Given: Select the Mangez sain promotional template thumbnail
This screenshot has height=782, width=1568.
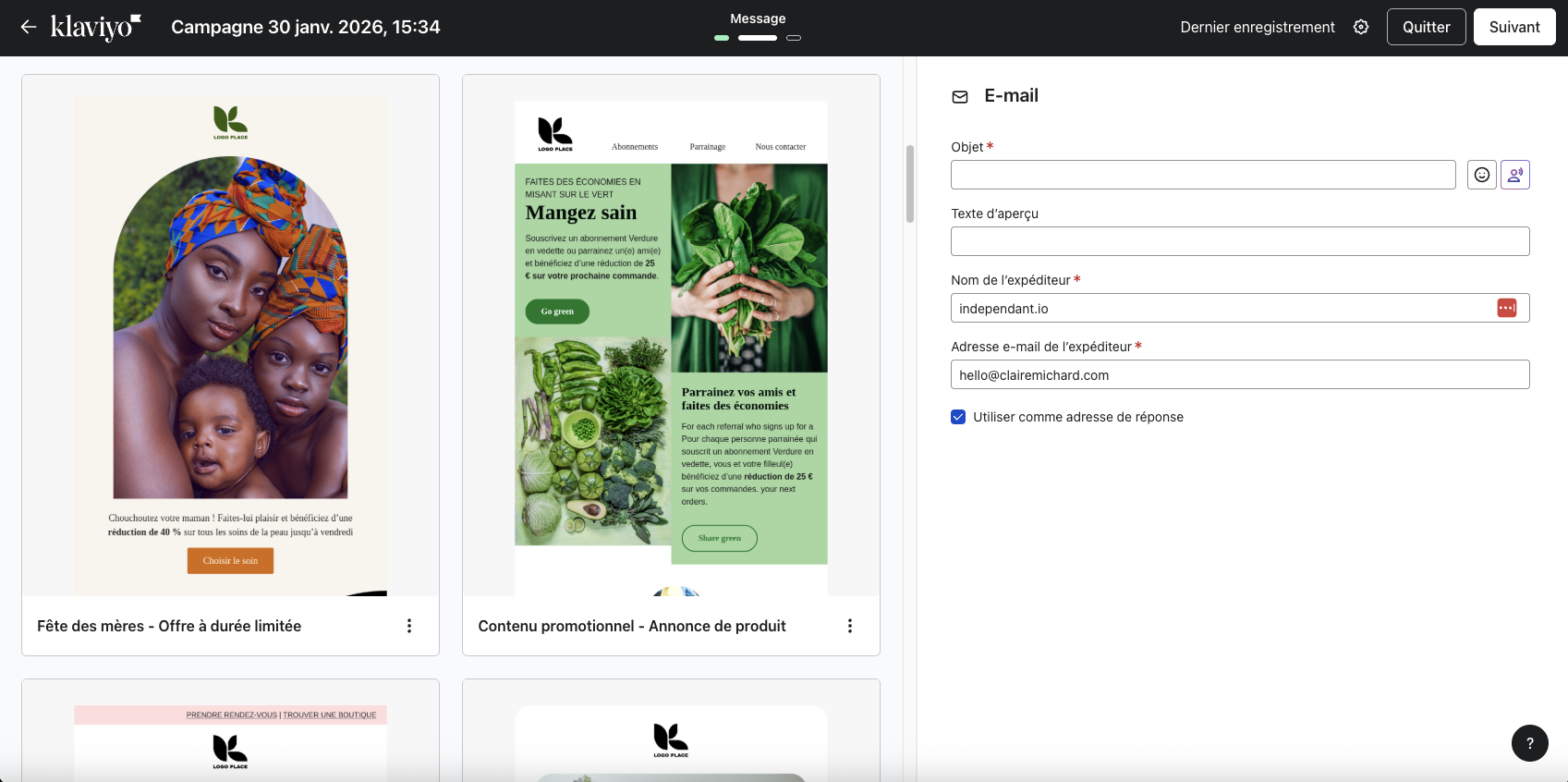Looking at the screenshot, I should (671, 342).
